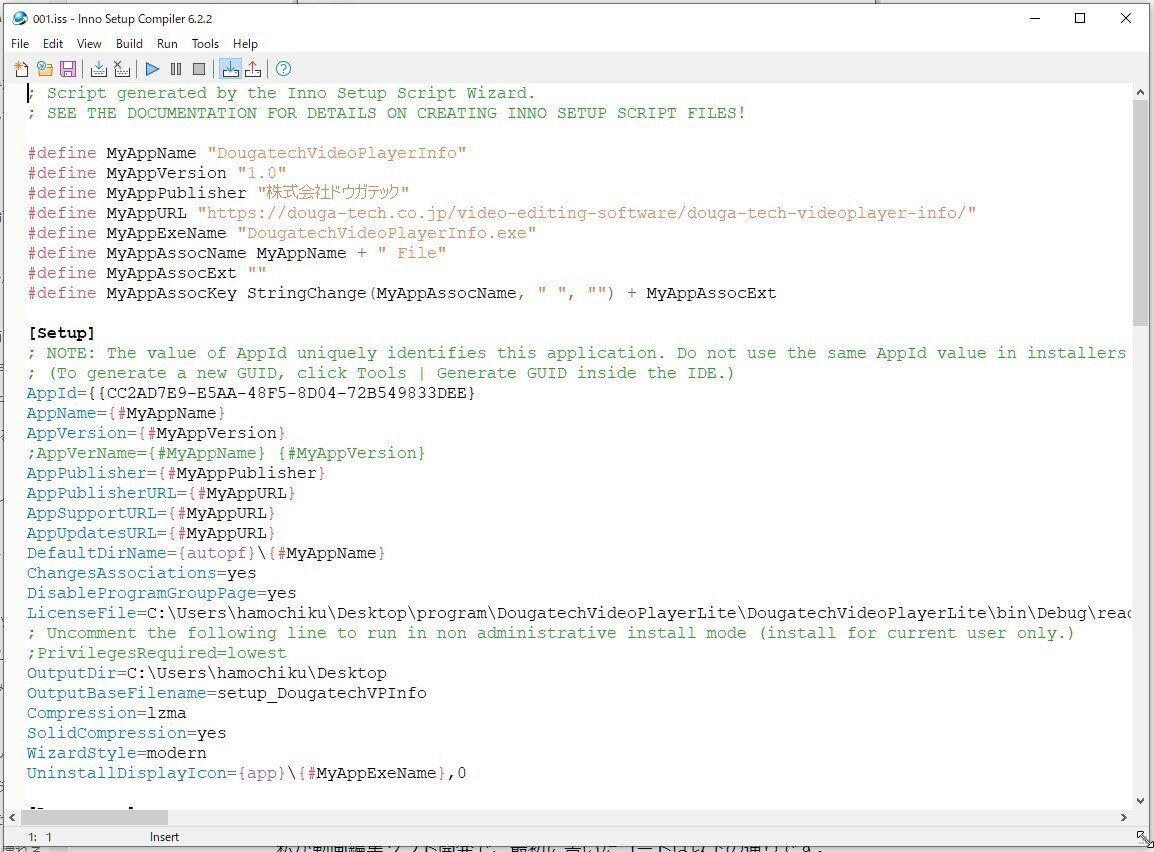Click the commented ";AppVerName=" line
The width and height of the screenshot is (1154, 852).
click(226, 453)
